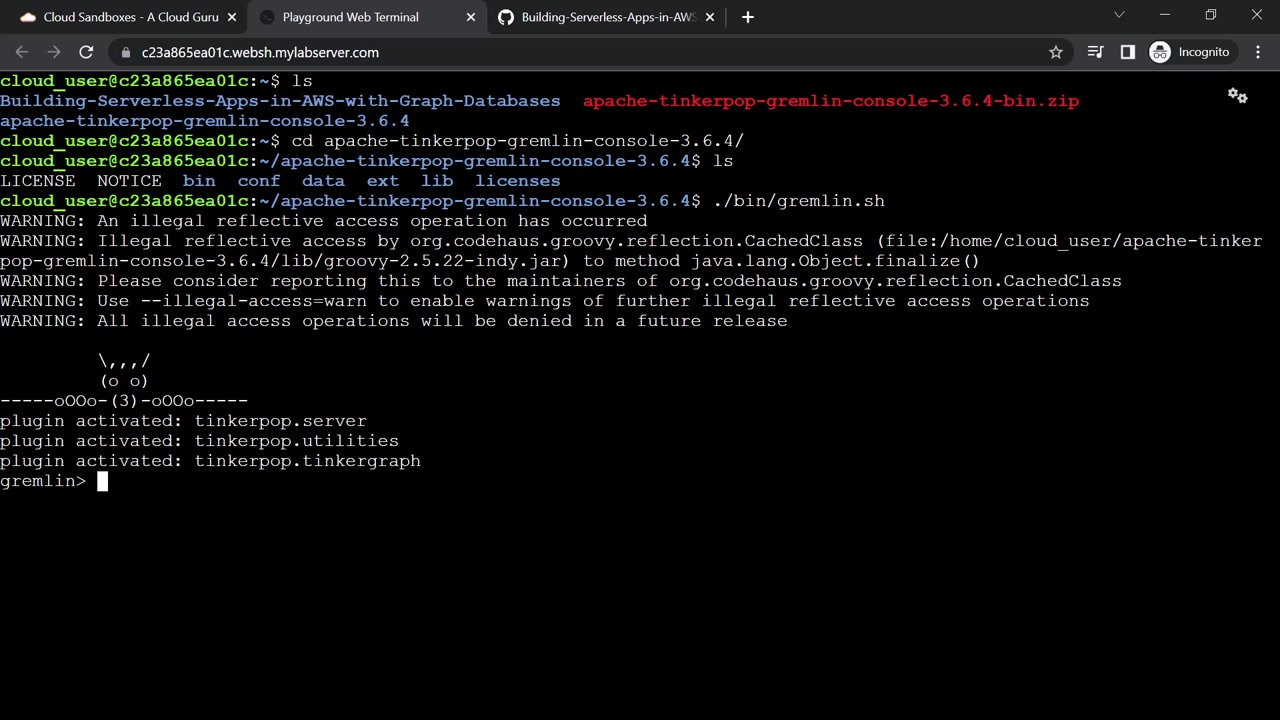Click at the gremlin> prompt cursor
Image resolution: width=1280 pixels, height=720 pixels.
(x=102, y=481)
